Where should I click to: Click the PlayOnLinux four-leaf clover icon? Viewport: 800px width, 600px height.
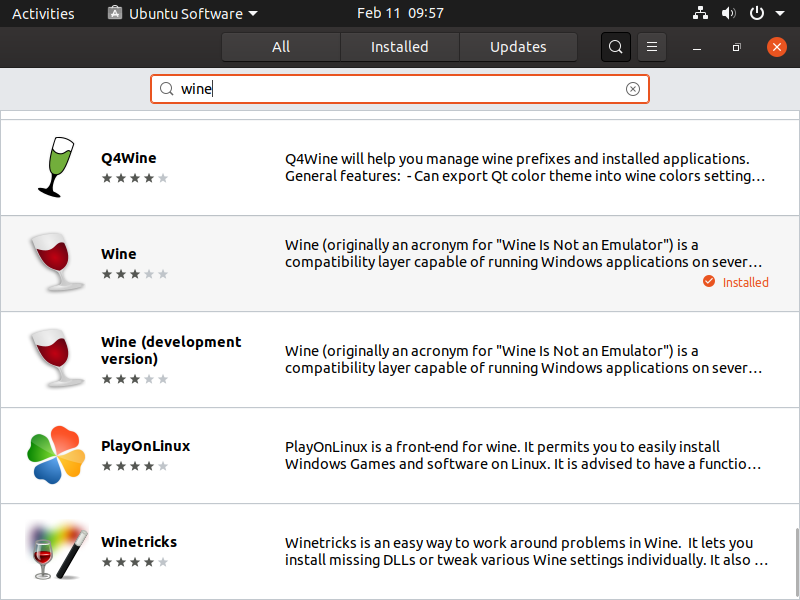pyautogui.click(x=55, y=455)
